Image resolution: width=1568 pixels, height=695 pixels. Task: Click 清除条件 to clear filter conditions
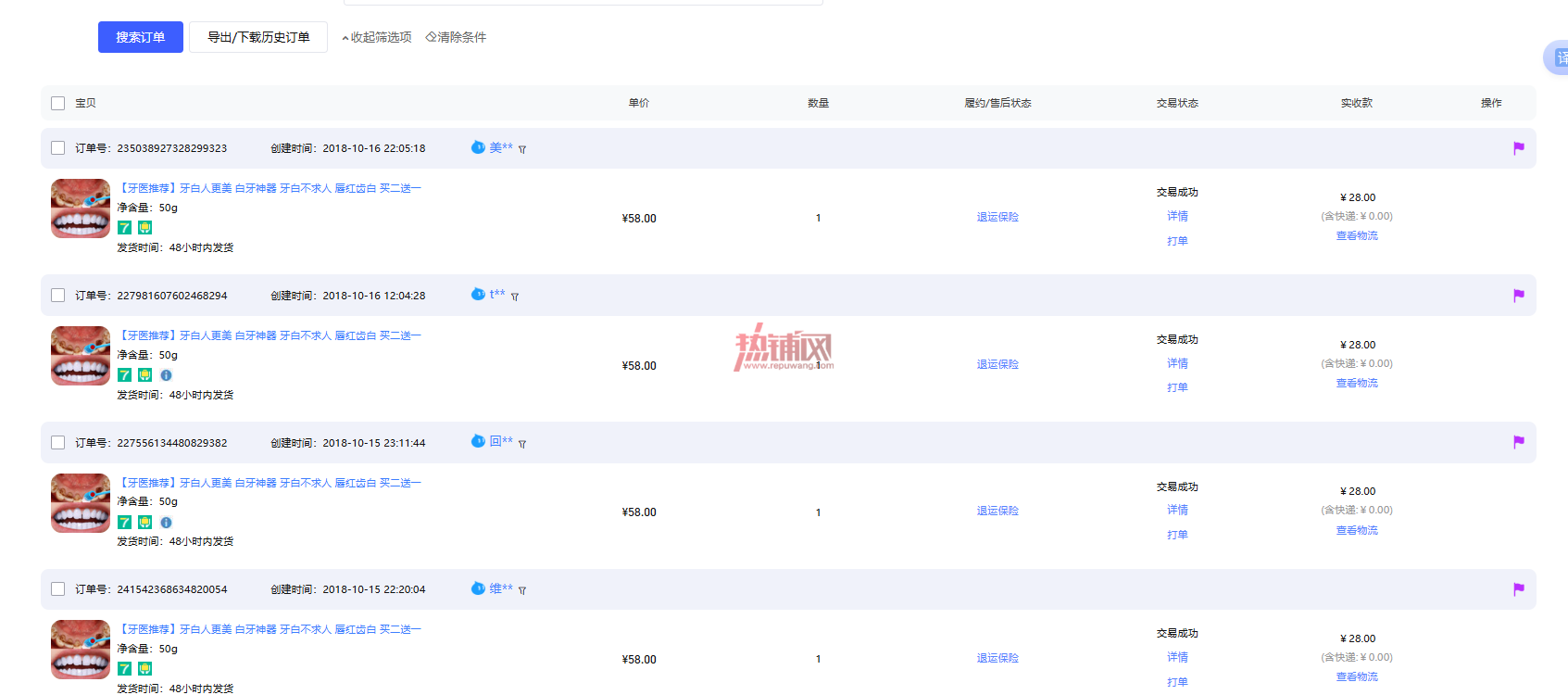[456, 37]
